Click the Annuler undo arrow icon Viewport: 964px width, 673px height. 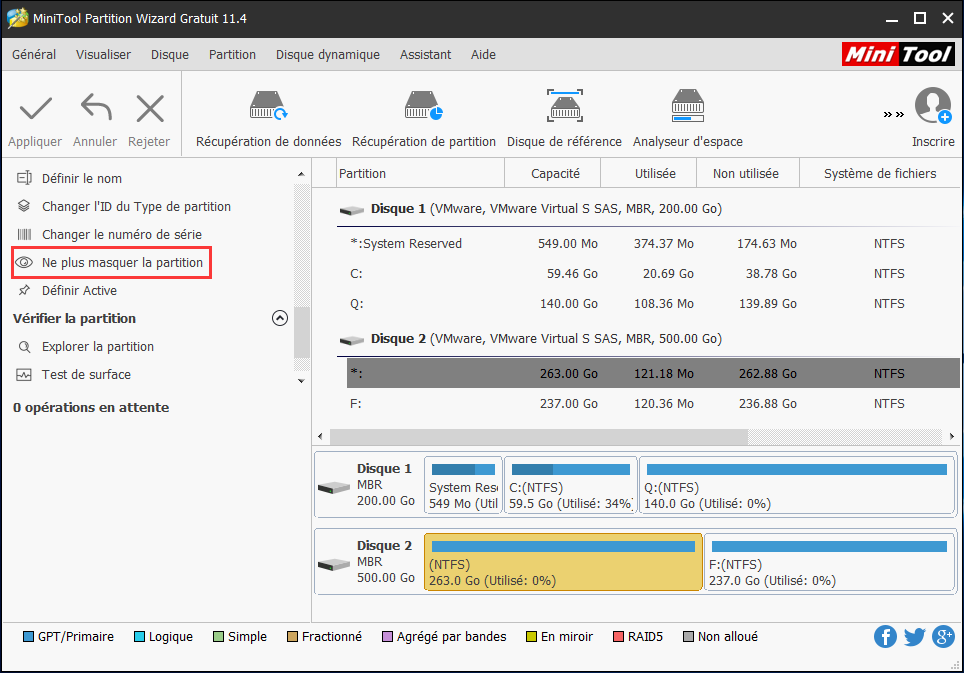[x=96, y=107]
